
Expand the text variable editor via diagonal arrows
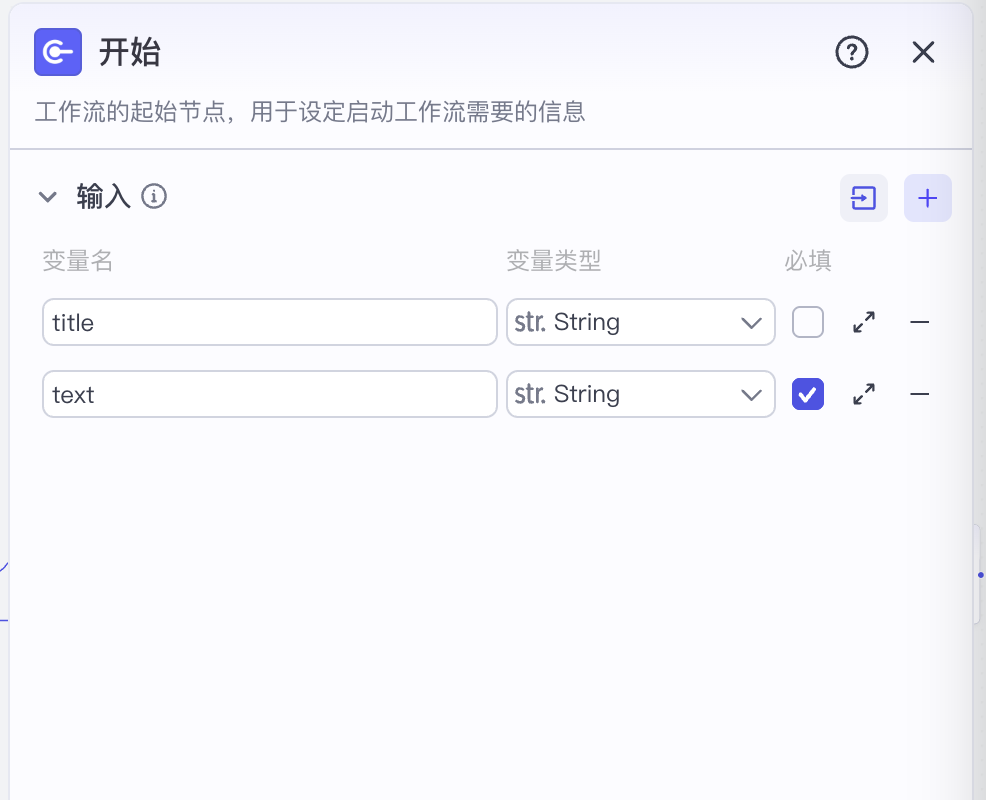click(863, 394)
